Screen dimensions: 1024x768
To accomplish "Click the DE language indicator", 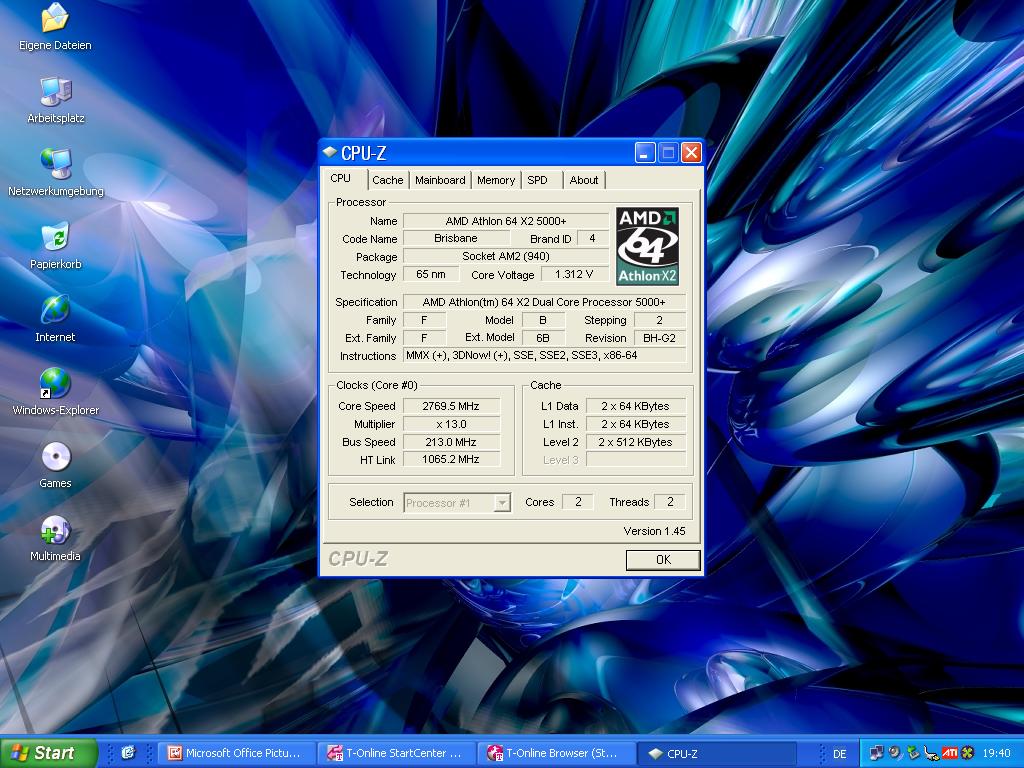I will point(840,754).
